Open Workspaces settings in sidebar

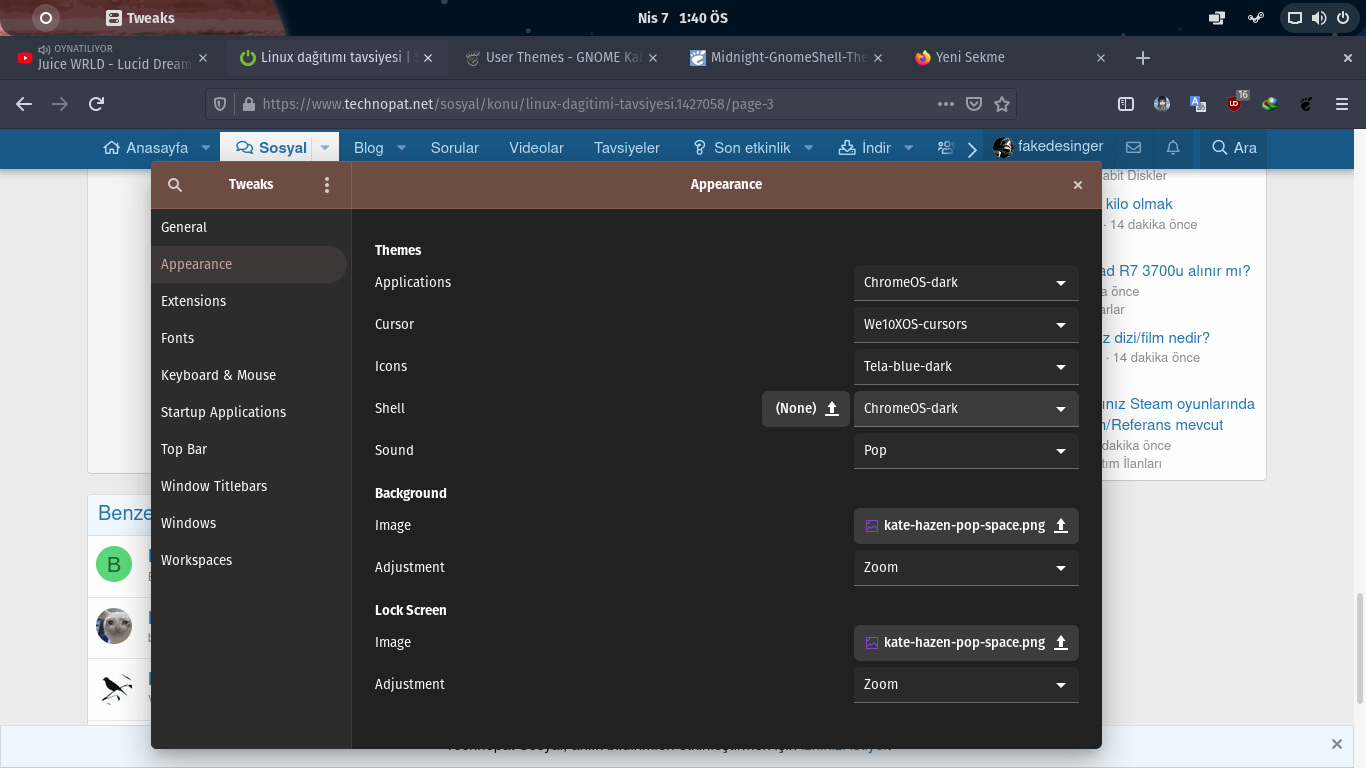coord(249,560)
